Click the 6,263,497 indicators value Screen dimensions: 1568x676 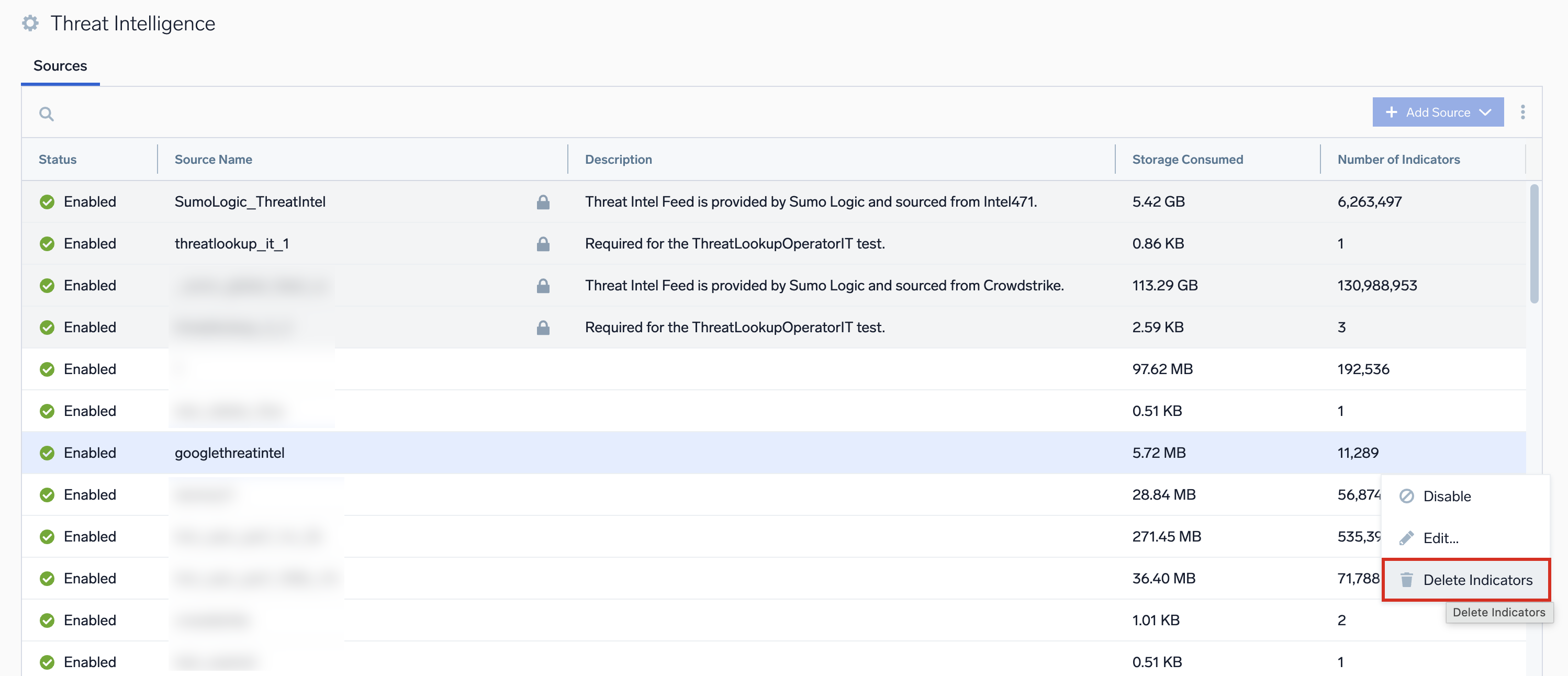pos(1370,202)
